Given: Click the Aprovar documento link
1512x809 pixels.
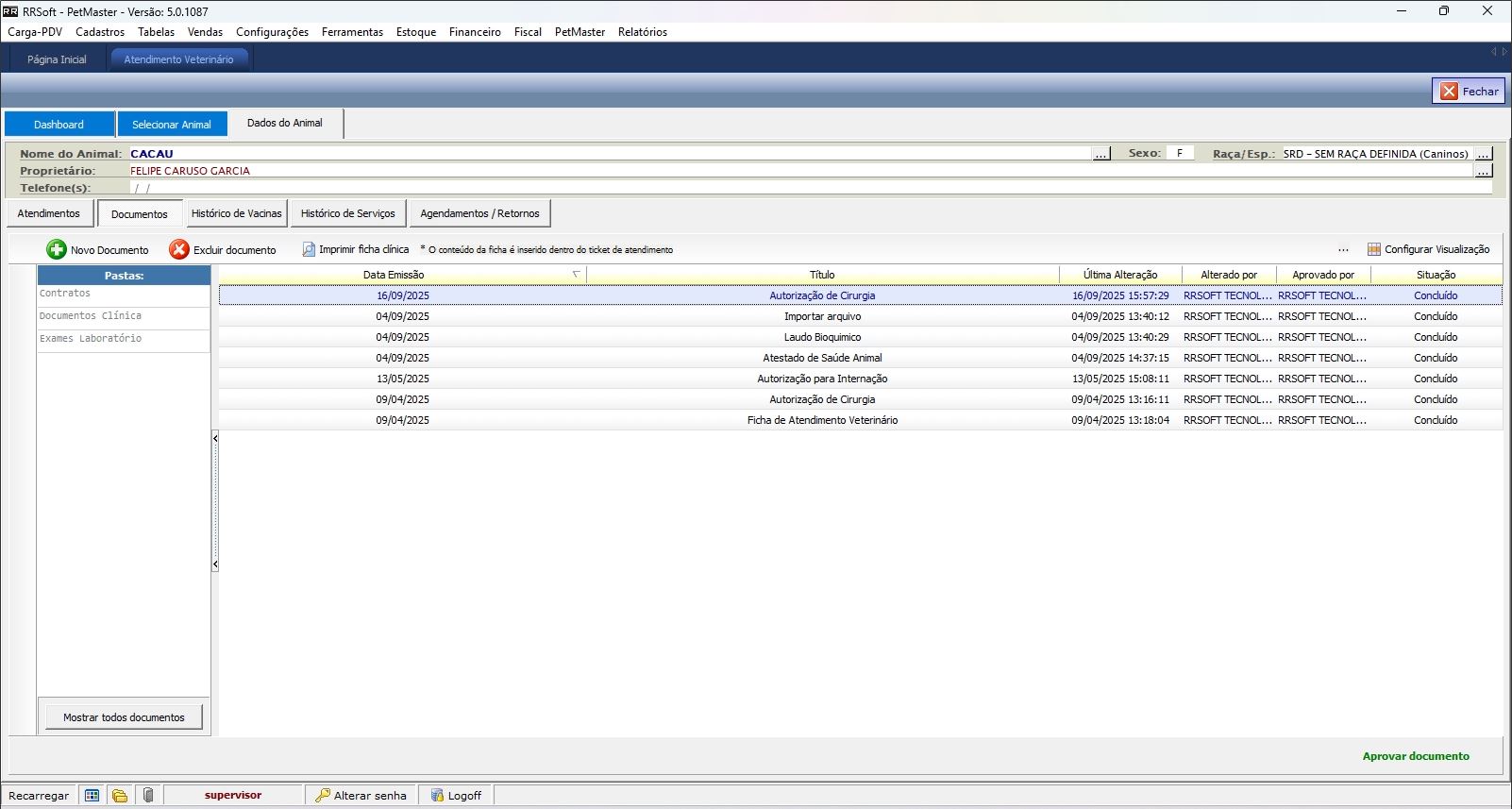Looking at the screenshot, I should tap(1415, 756).
